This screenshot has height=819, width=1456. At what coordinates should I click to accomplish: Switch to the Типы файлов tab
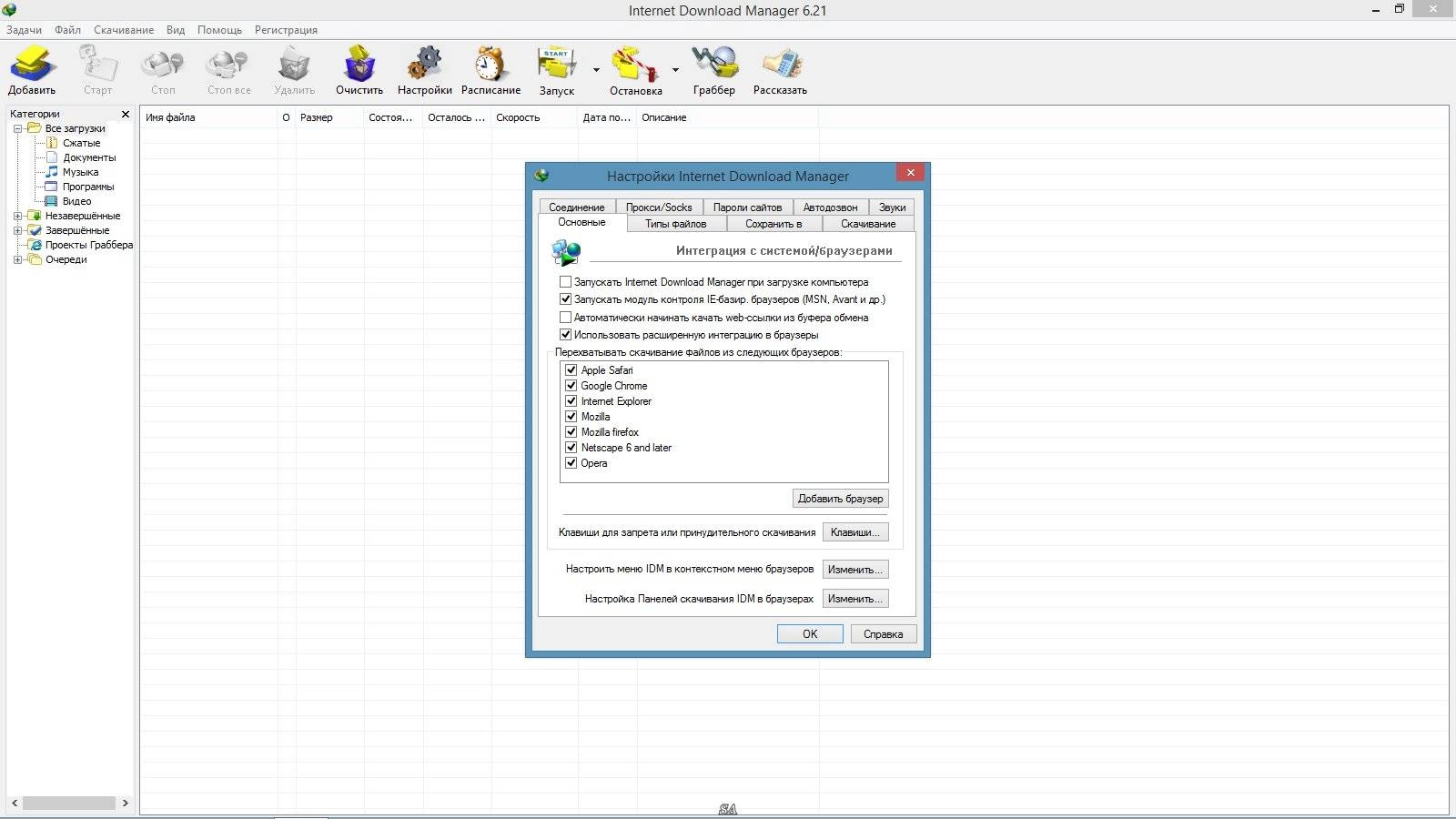click(x=676, y=224)
